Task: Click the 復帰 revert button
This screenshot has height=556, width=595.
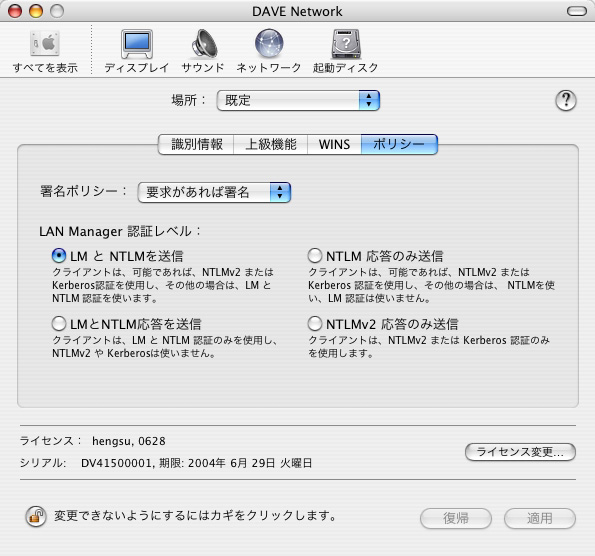Action: [x=456, y=518]
